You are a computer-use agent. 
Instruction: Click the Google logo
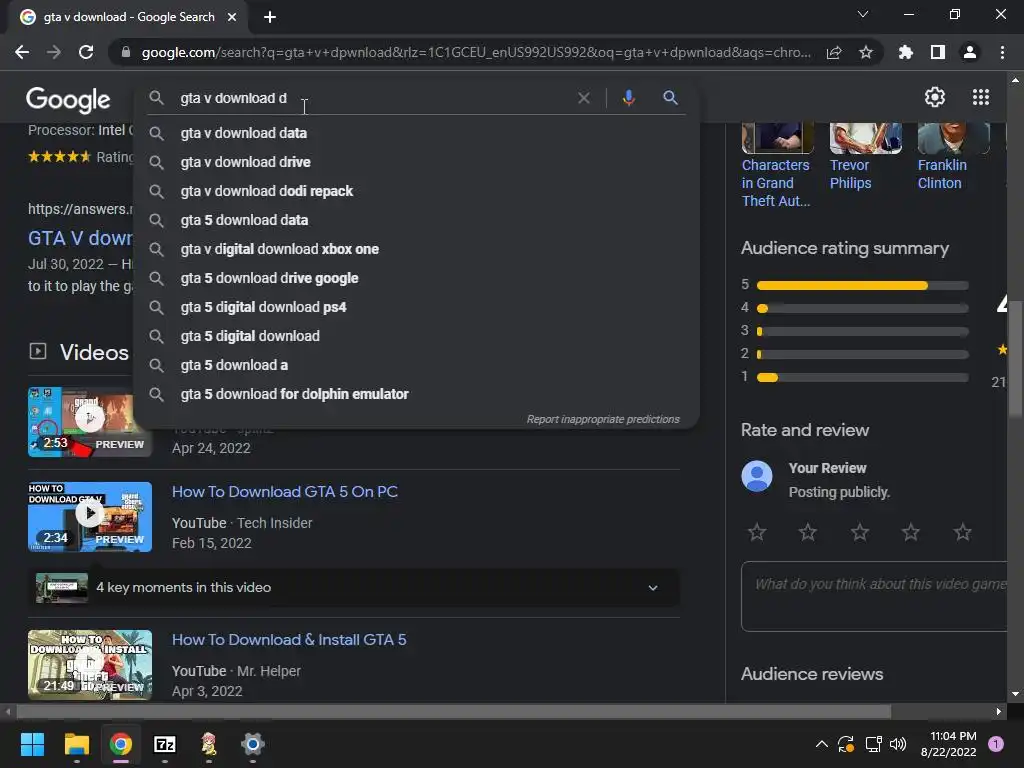tap(68, 100)
